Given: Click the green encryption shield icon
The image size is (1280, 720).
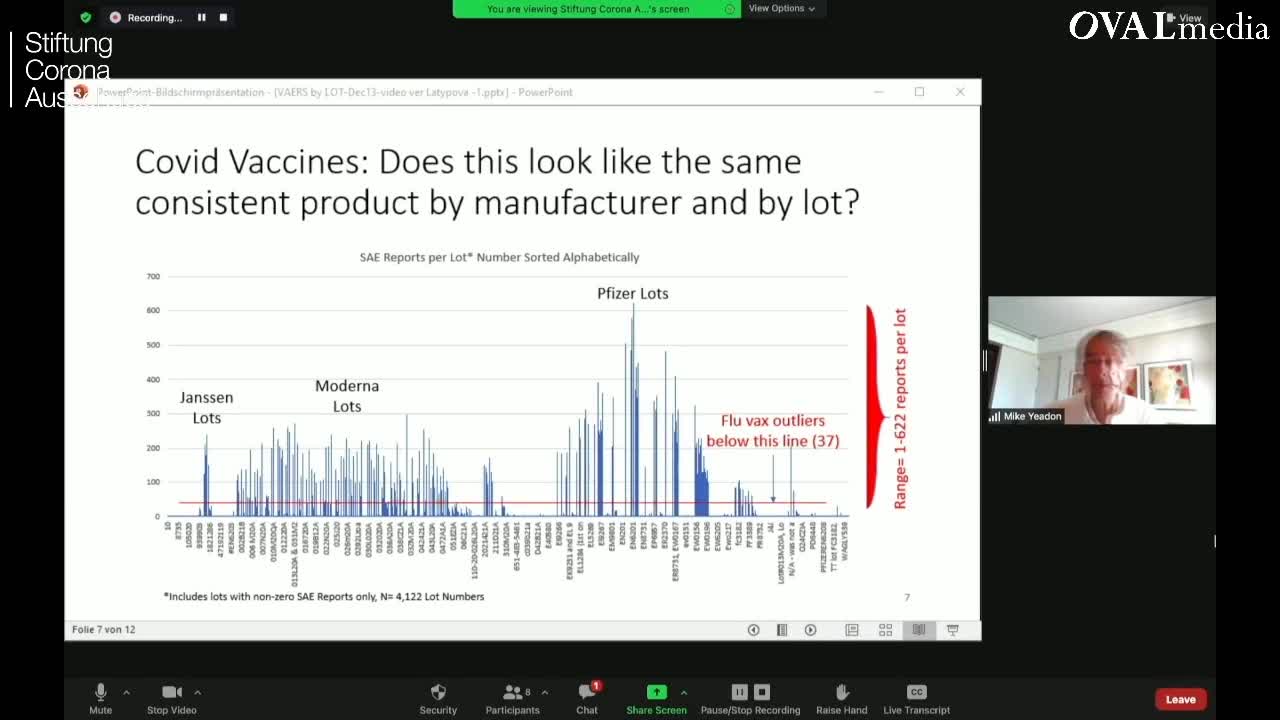Looking at the screenshot, I should [86, 17].
